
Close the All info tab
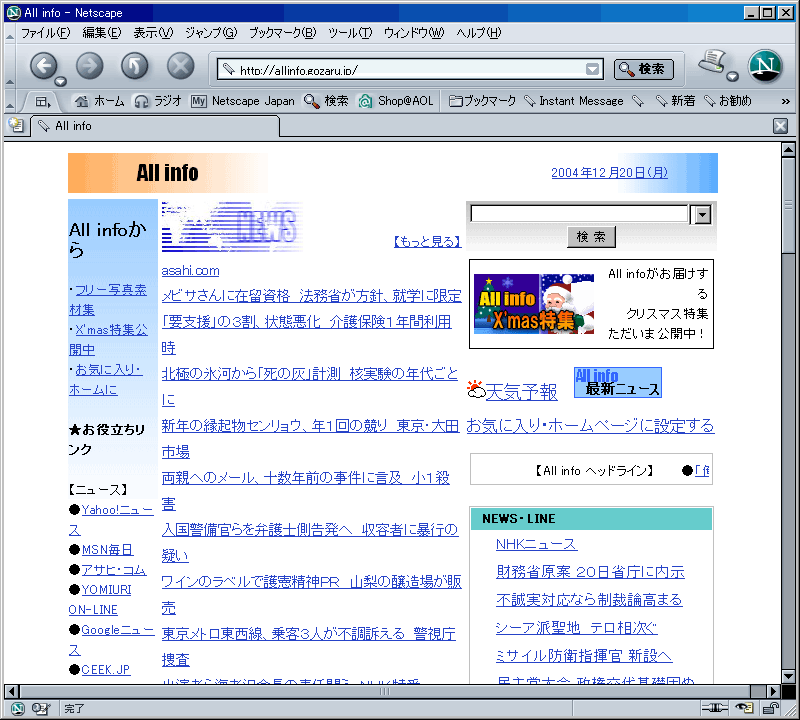(x=780, y=126)
